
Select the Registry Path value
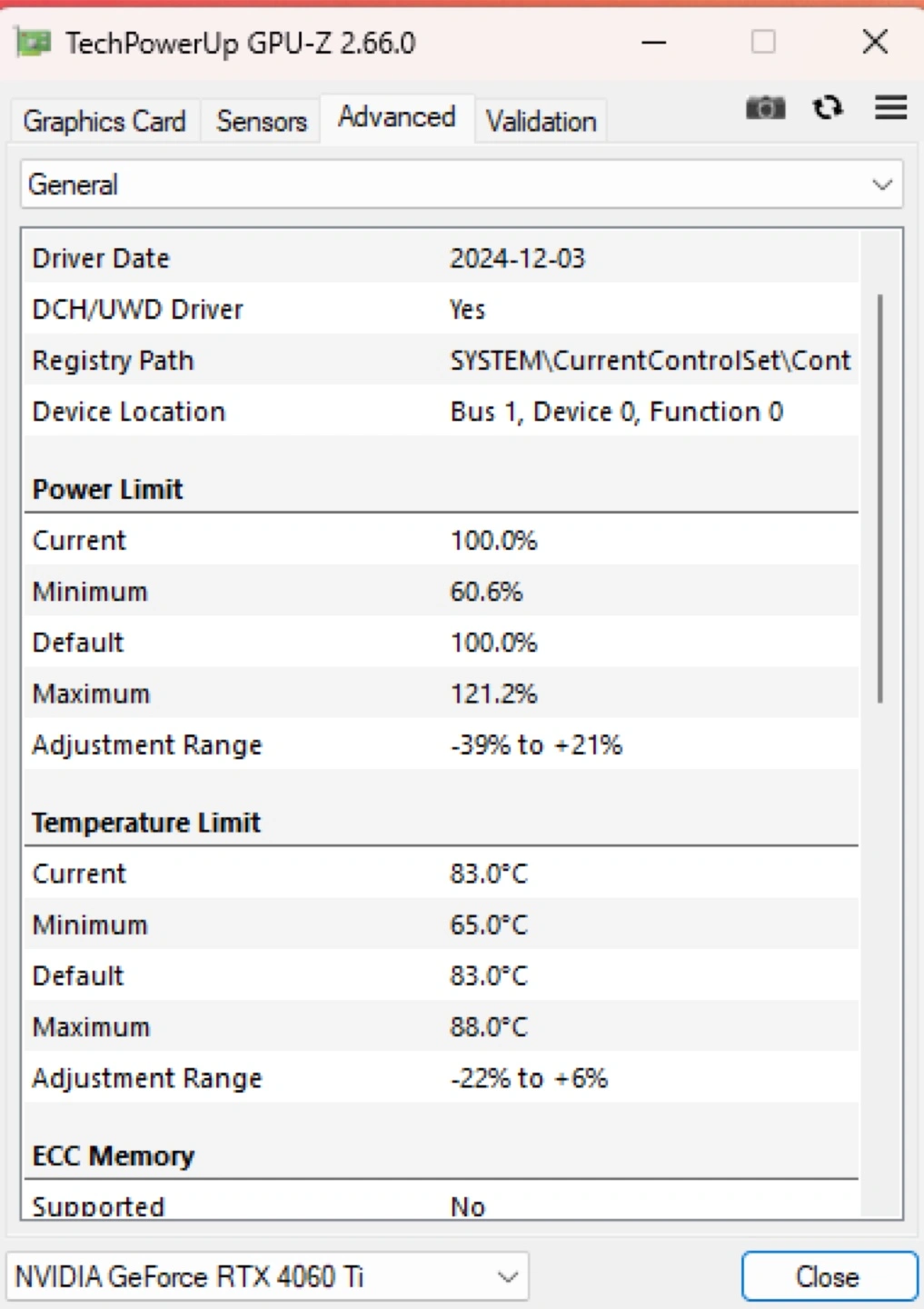tap(651, 360)
